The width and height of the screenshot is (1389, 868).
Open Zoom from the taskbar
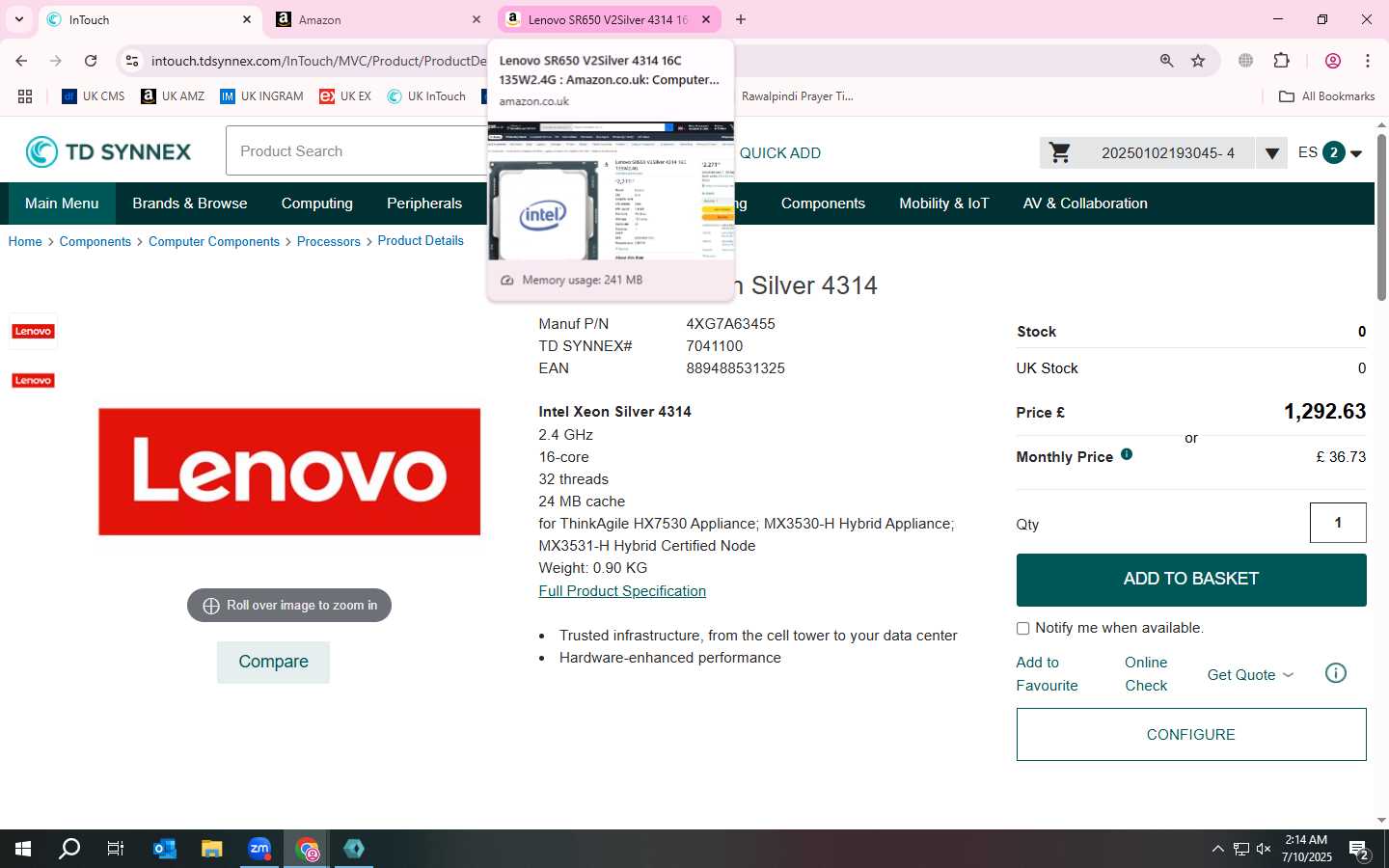click(259, 849)
